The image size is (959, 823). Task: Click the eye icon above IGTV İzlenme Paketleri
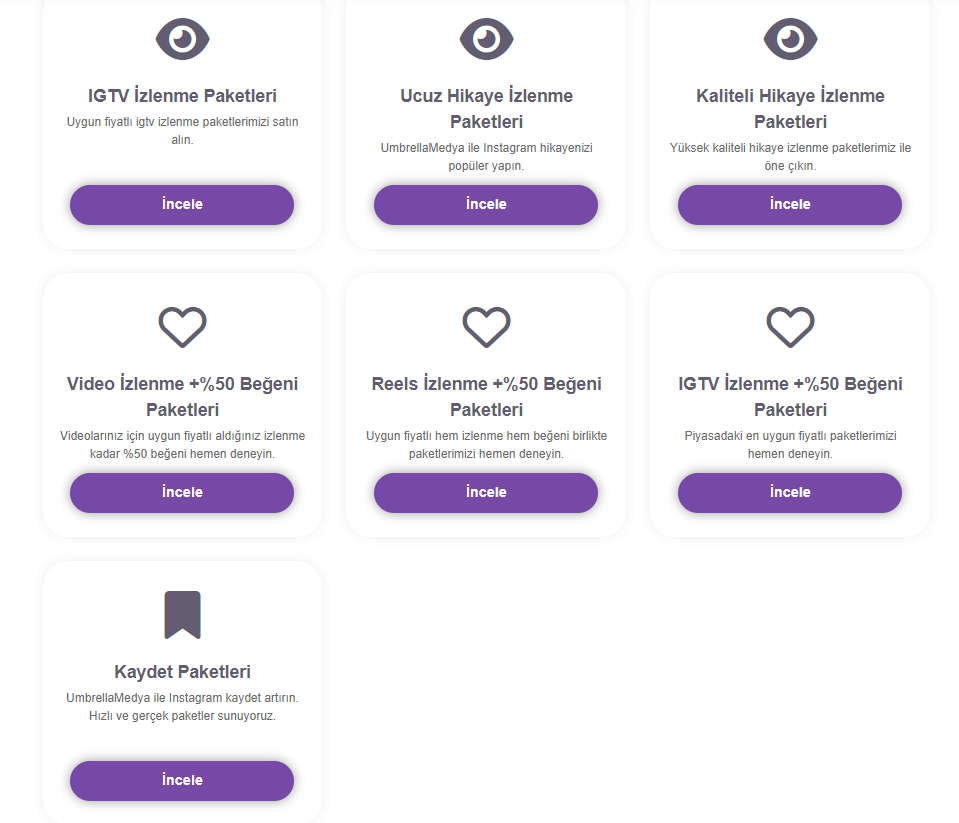click(182, 39)
